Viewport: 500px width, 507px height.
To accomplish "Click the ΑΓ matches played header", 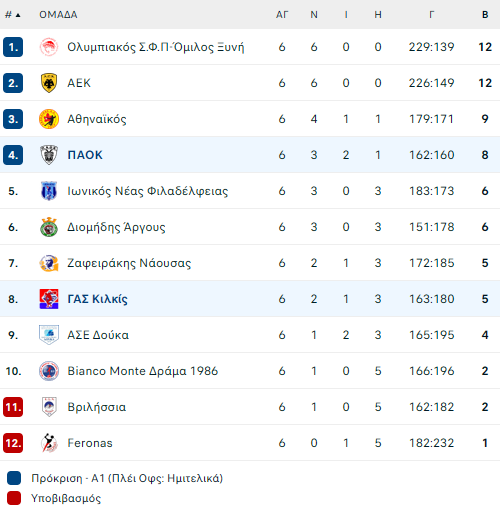I will [282, 15].
